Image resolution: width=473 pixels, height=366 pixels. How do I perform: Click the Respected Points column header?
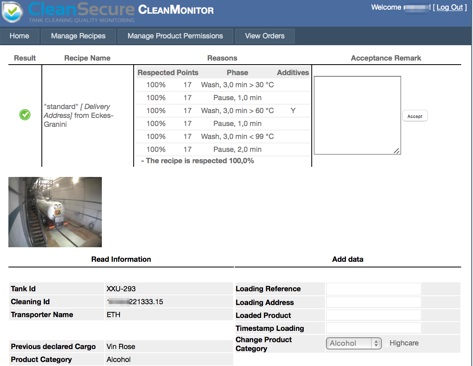168,73
